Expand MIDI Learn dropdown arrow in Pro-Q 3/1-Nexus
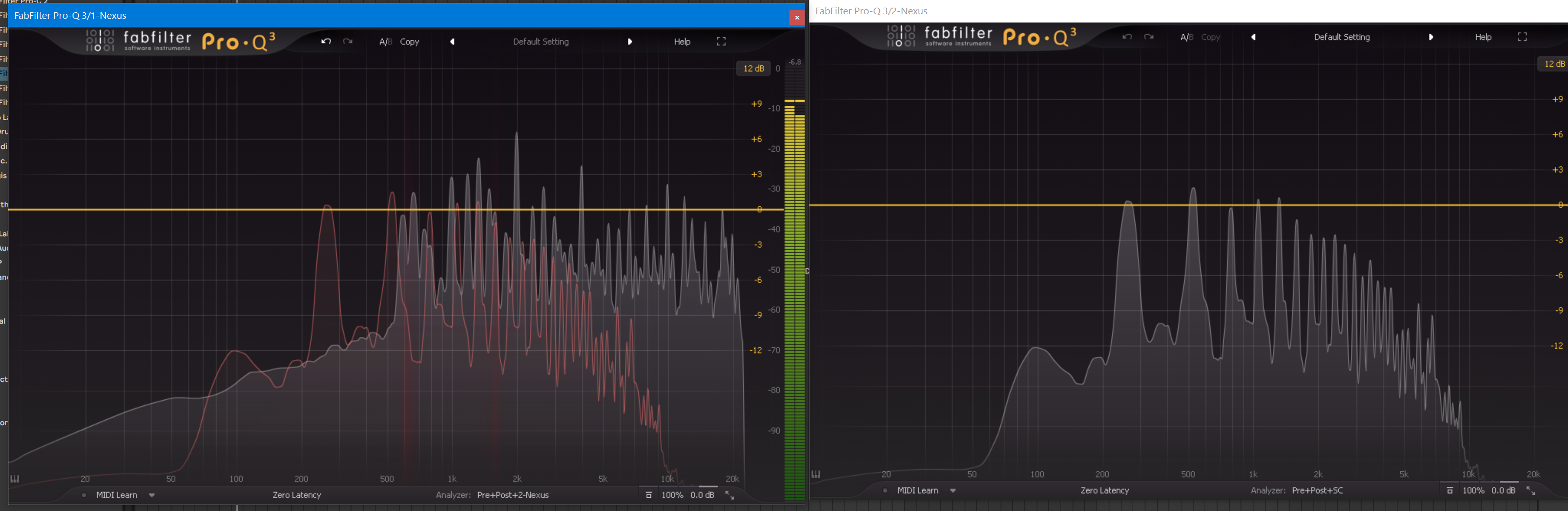1568x511 pixels. pyautogui.click(x=152, y=495)
